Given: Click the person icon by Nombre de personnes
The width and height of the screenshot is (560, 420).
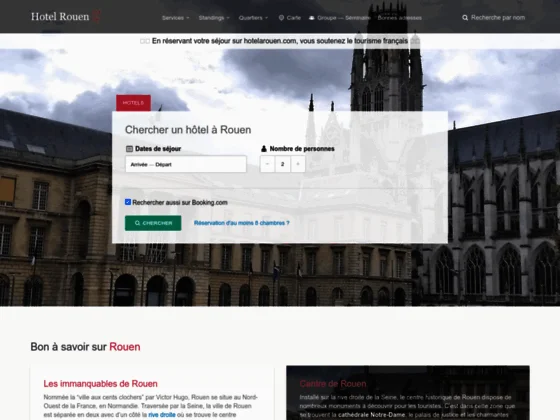Looking at the screenshot, I should (264, 149).
